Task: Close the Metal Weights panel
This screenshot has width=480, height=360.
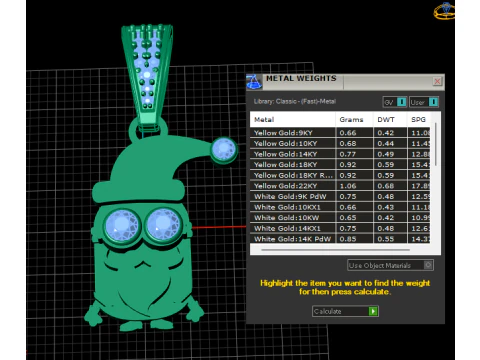Action: tap(437, 81)
